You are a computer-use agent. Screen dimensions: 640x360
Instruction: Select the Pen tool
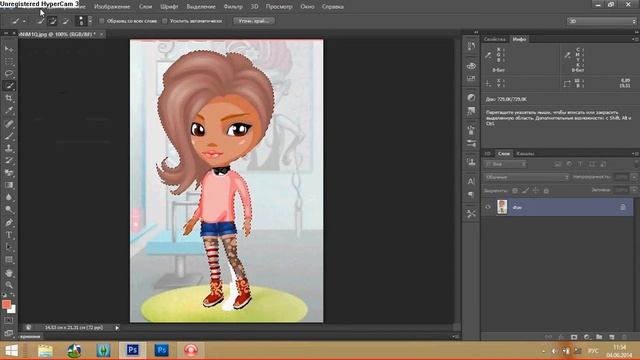(x=9, y=223)
